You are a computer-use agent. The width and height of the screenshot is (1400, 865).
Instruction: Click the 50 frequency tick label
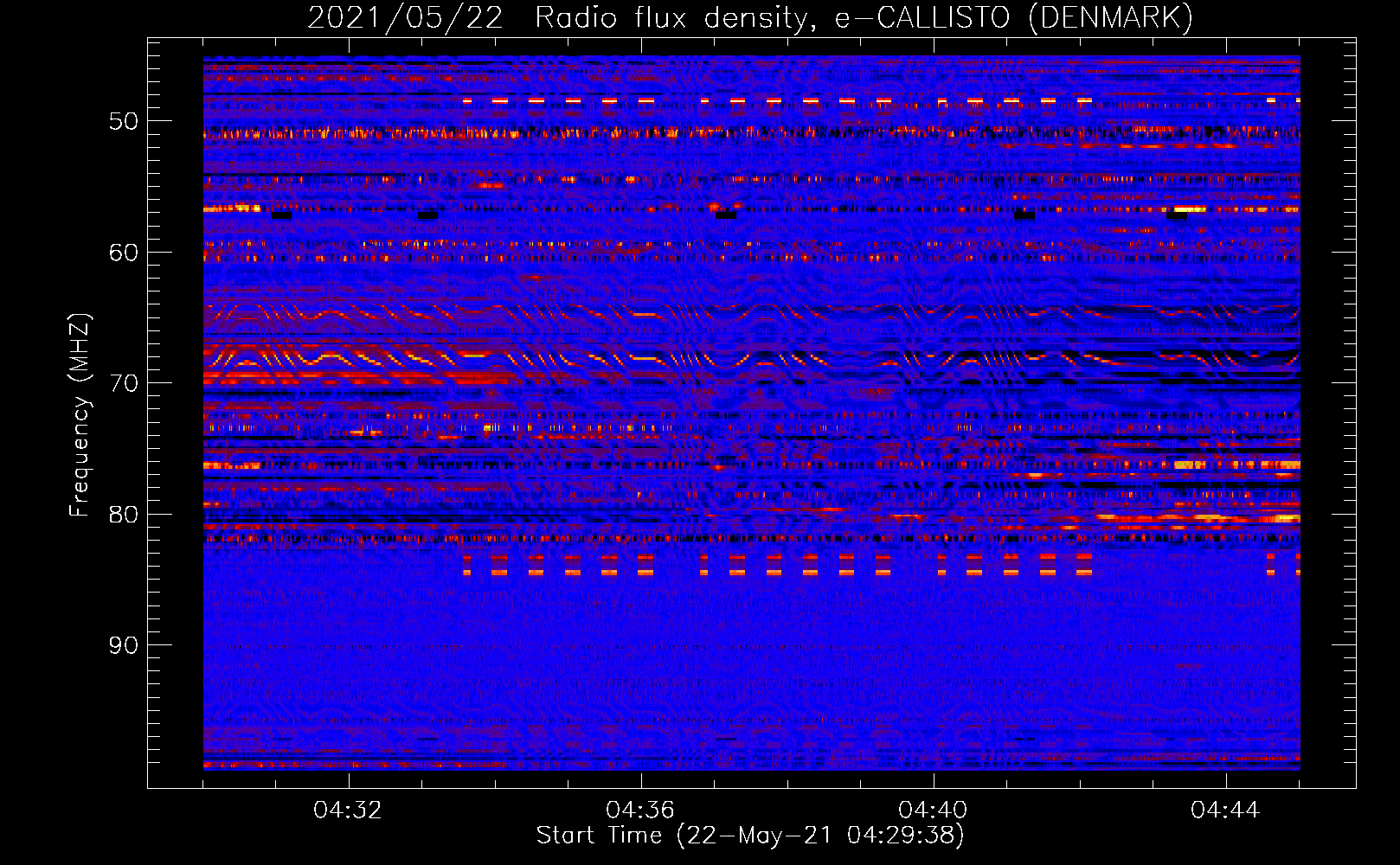click(124, 121)
